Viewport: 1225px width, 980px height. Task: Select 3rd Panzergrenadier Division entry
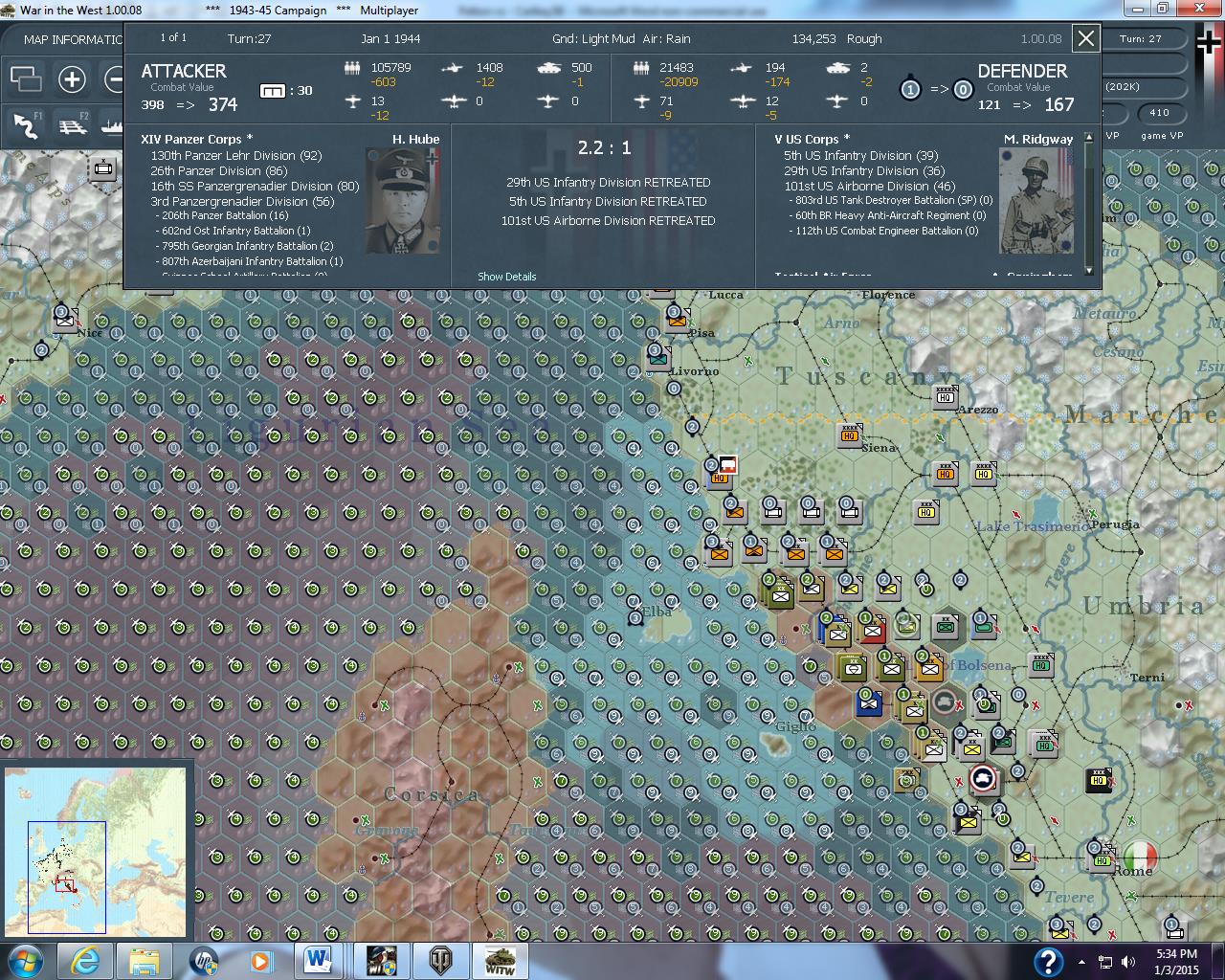pyautogui.click(x=242, y=201)
